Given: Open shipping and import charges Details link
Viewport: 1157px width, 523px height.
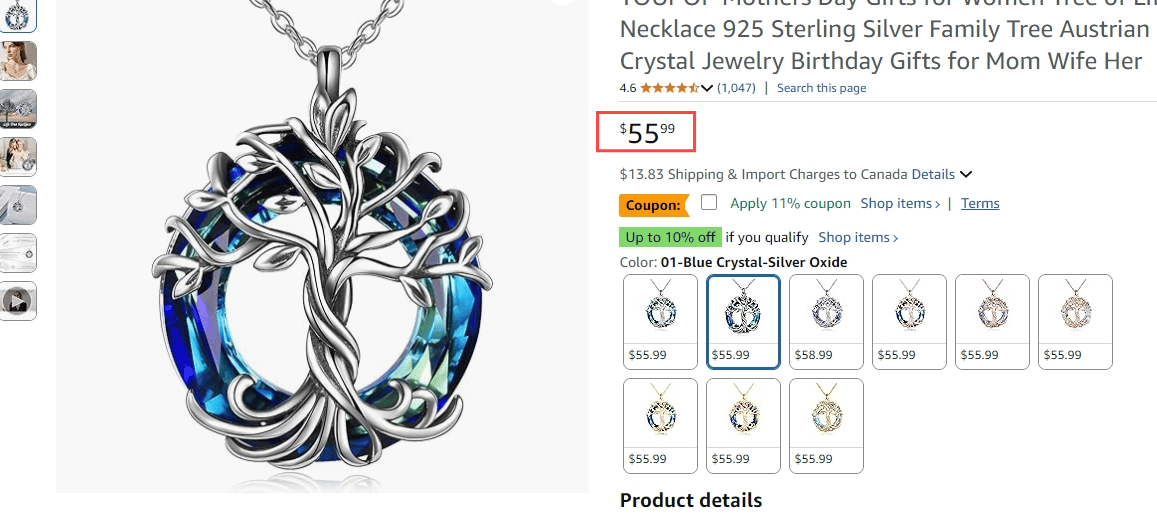Looking at the screenshot, I should 933,174.
